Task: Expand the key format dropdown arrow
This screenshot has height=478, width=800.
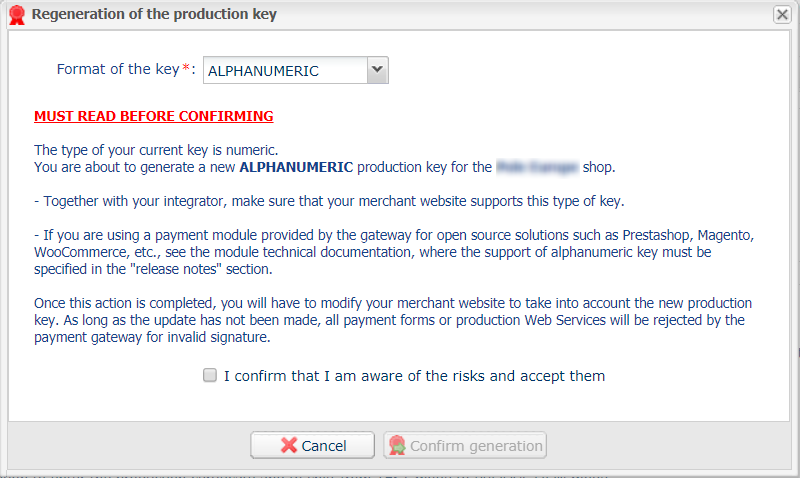Action: click(x=378, y=70)
